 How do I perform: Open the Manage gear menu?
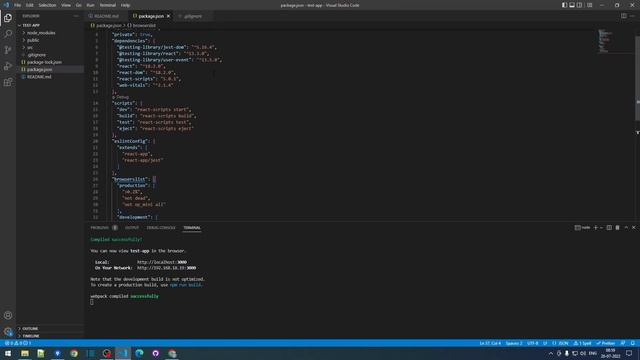[8, 331]
